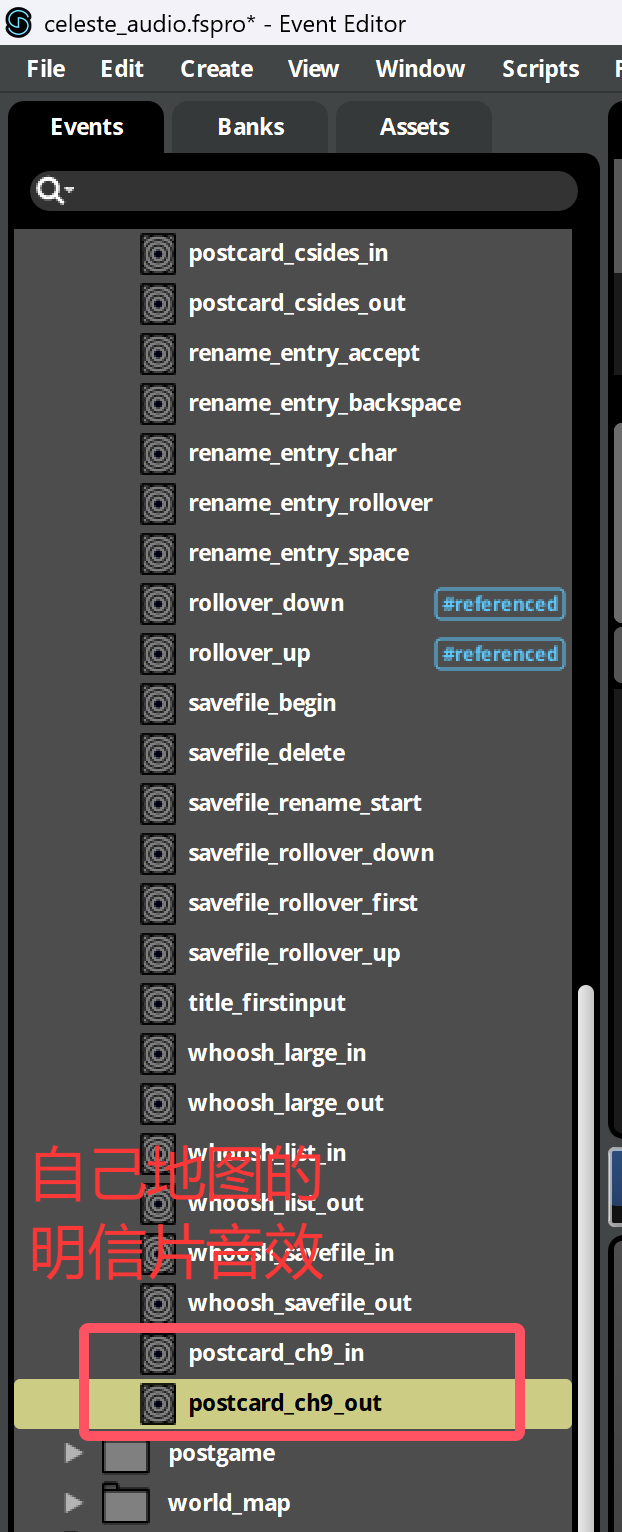622x1532 pixels.
Task: Click the search magnifier icon
Action: (x=46, y=190)
